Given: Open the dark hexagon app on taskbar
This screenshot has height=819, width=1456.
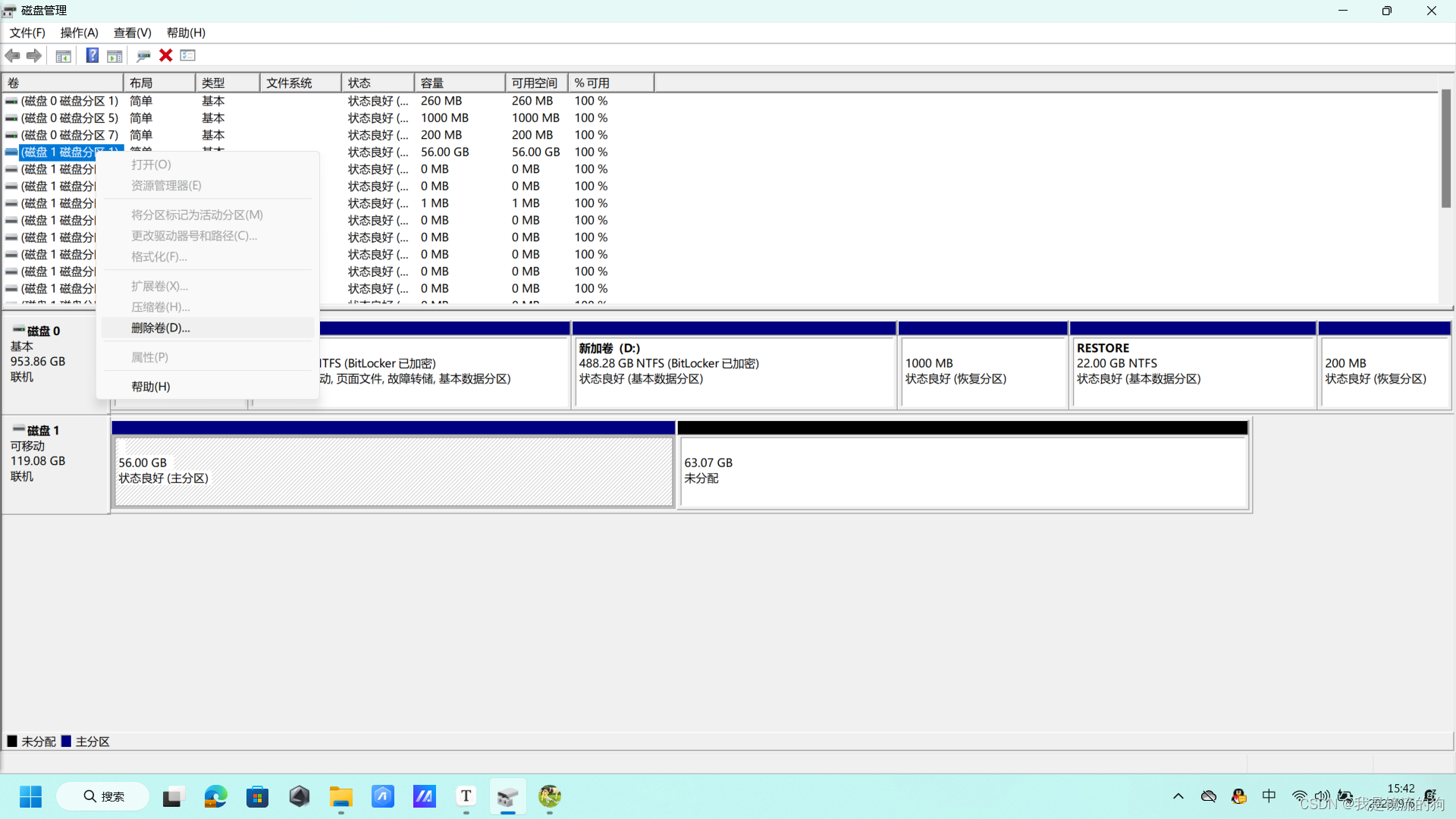Looking at the screenshot, I should pos(299,796).
